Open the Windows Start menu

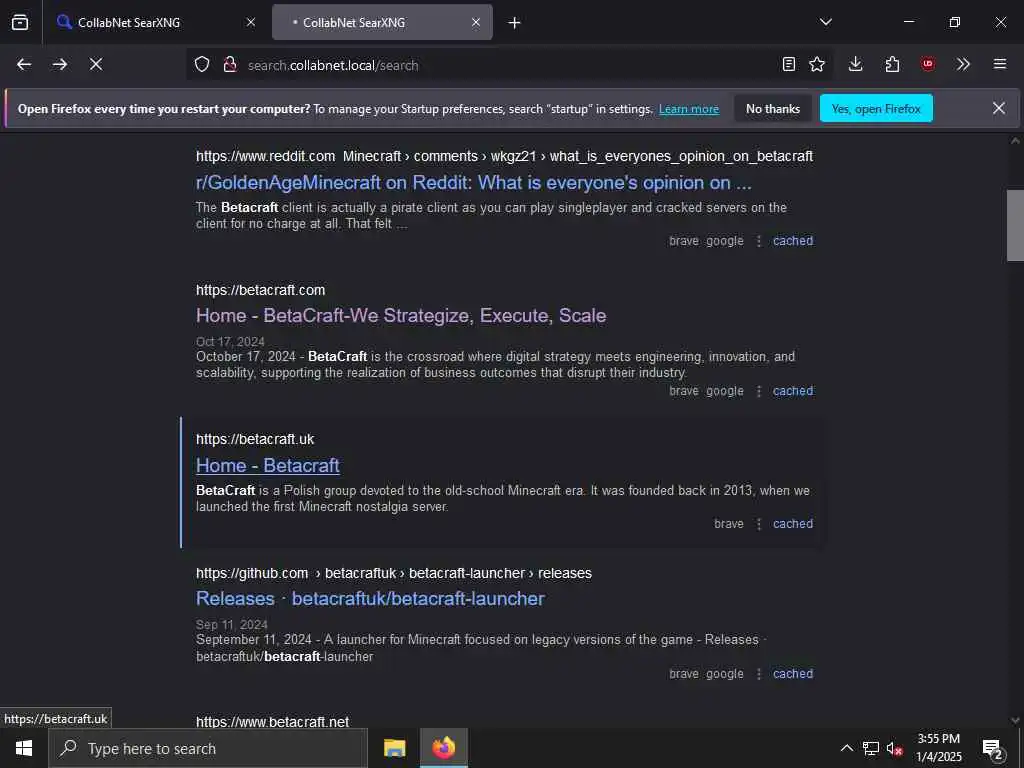[x=24, y=748]
